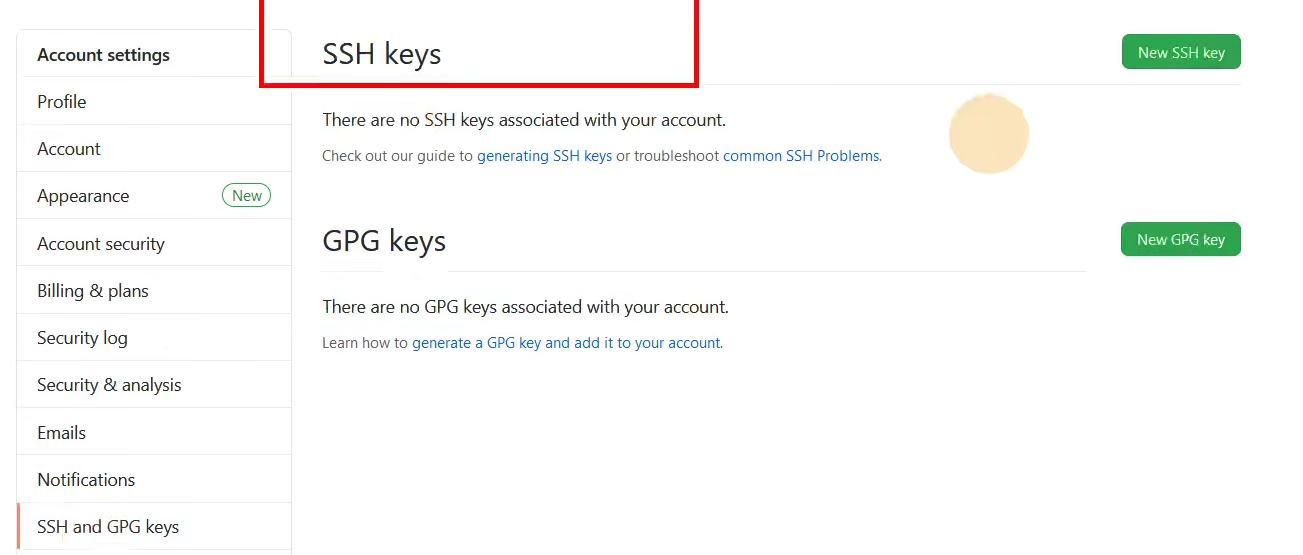View the Security log
The image size is (1303, 555).
[x=82, y=338]
